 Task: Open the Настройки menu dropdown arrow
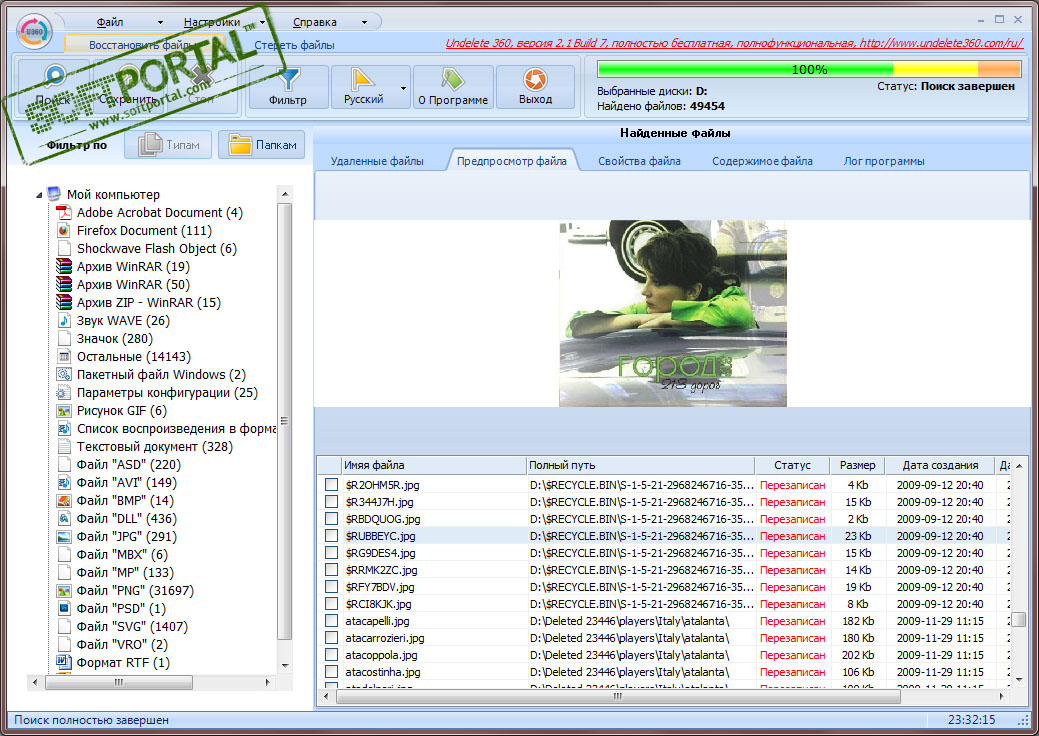pos(262,23)
